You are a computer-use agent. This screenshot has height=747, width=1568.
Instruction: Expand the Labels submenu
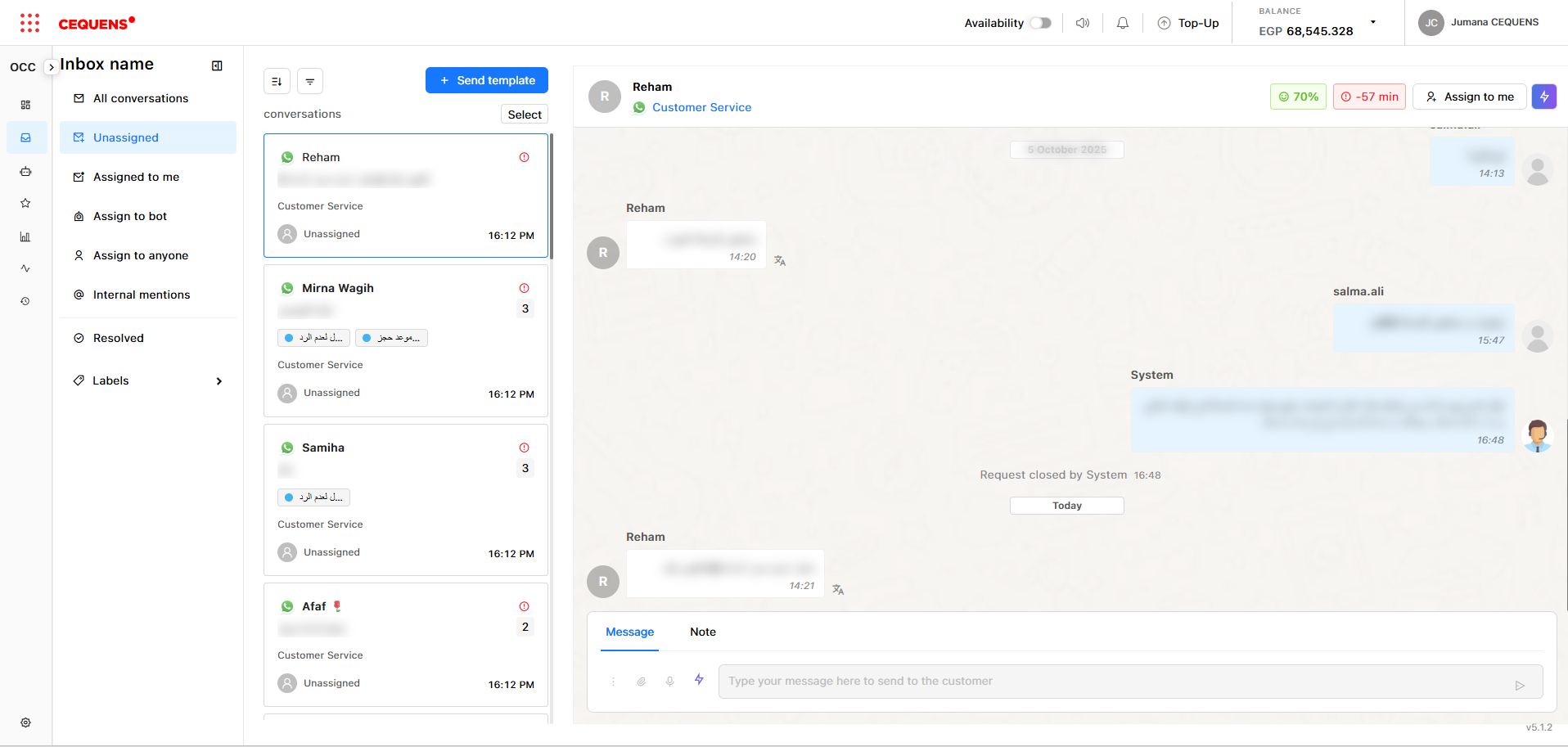pyautogui.click(x=219, y=381)
